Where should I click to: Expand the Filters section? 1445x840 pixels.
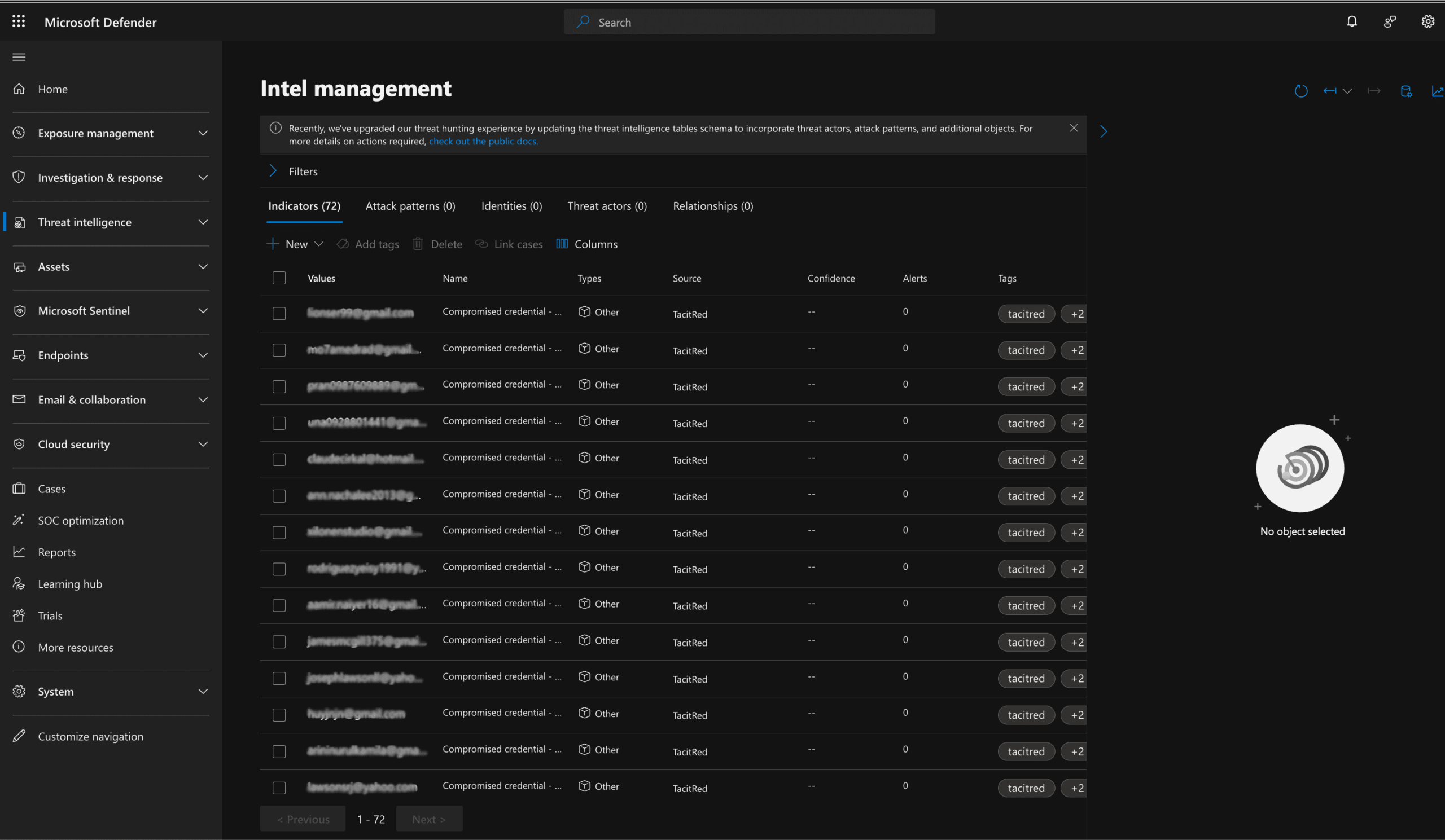[274, 171]
